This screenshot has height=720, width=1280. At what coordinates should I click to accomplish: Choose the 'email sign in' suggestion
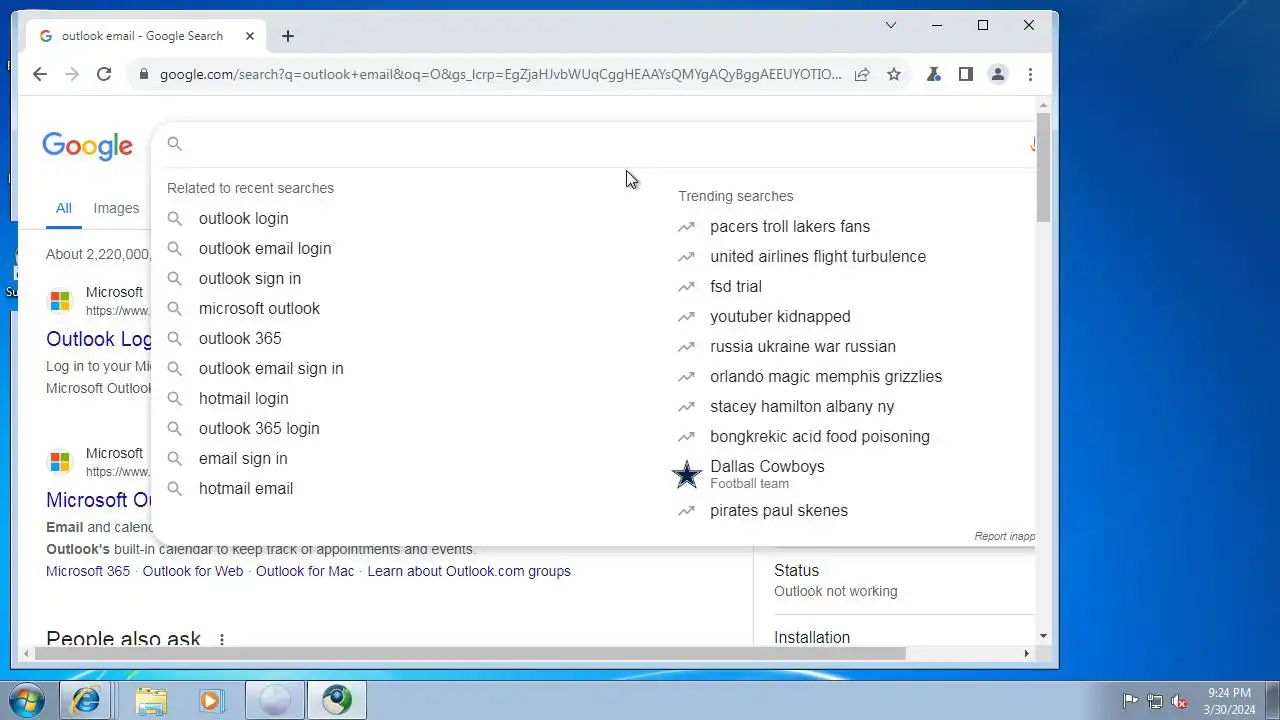[243, 458]
